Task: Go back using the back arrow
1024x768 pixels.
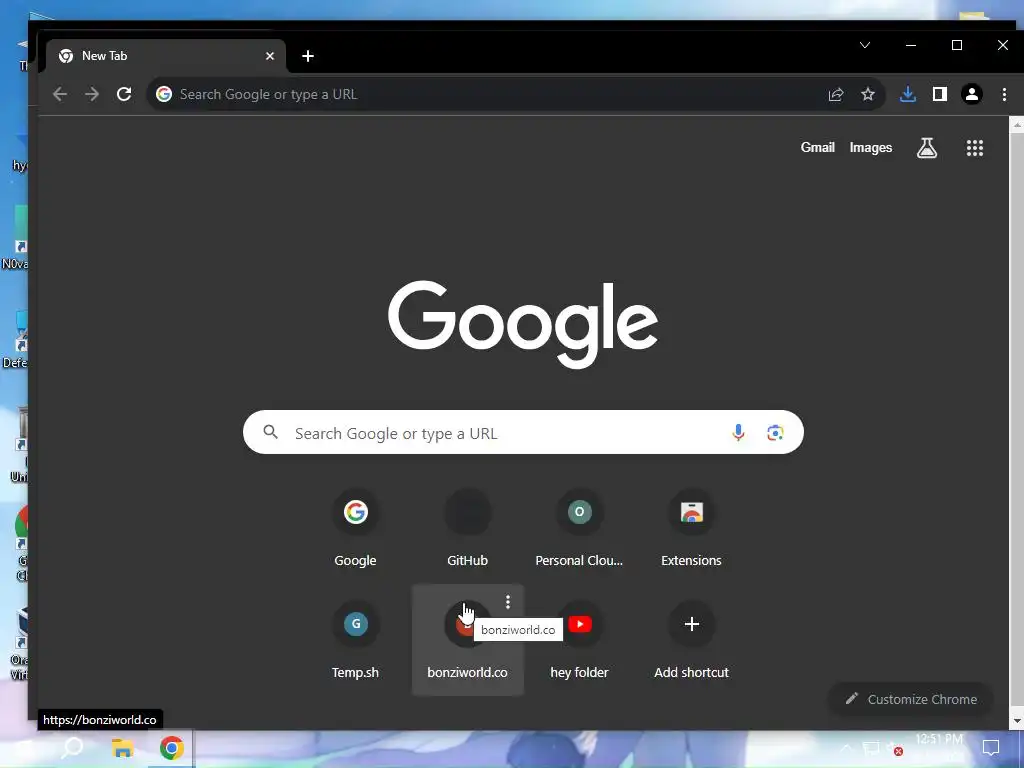Action: pos(60,94)
